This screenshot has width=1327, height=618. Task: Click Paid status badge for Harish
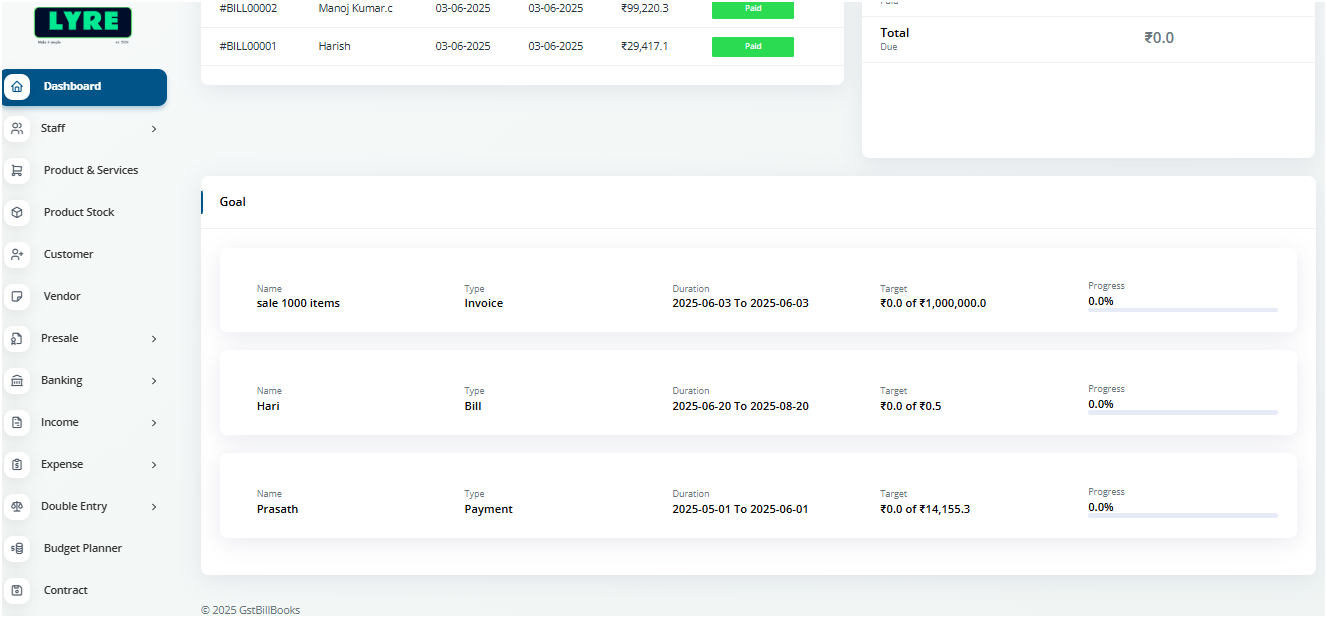pos(752,47)
